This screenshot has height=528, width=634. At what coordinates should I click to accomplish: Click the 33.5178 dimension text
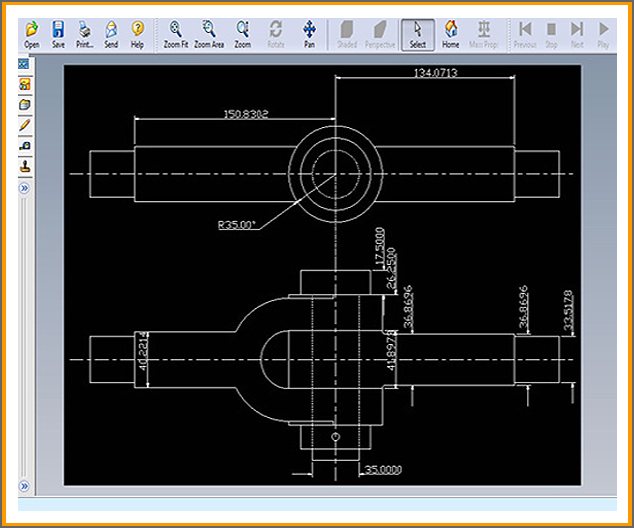tap(568, 310)
